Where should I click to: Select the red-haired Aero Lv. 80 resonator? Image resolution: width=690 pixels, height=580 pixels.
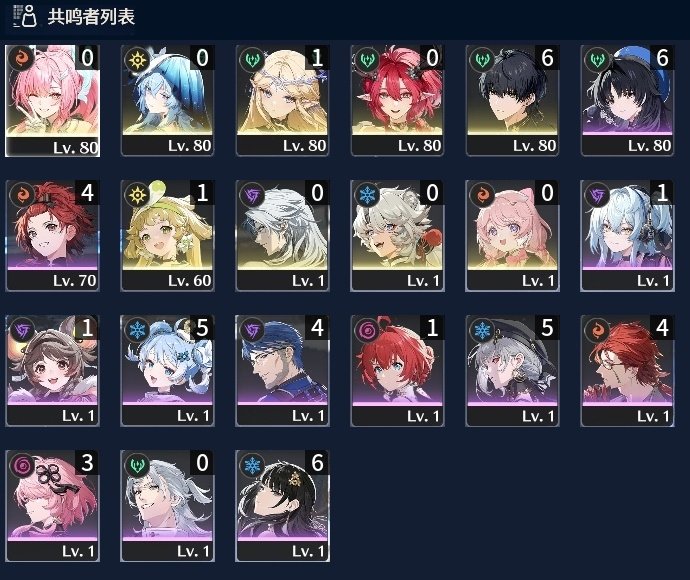click(397, 100)
